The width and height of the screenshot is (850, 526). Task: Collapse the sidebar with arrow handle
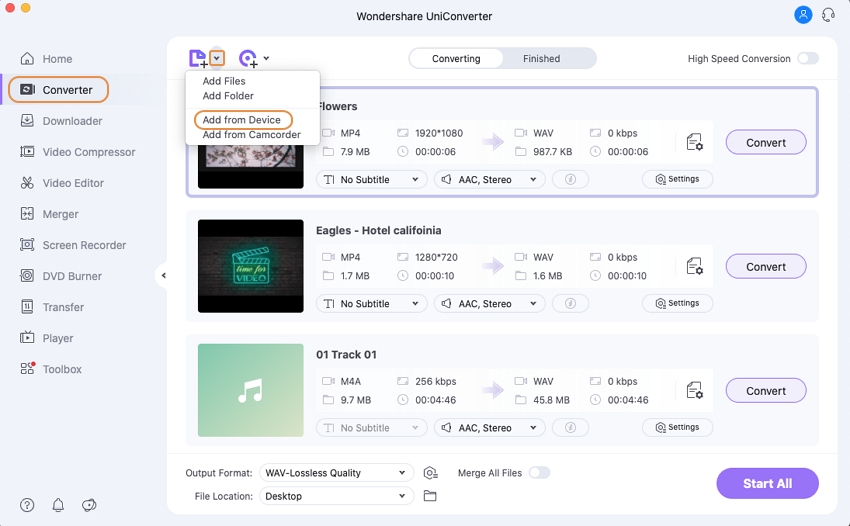click(x=163, y=276)
